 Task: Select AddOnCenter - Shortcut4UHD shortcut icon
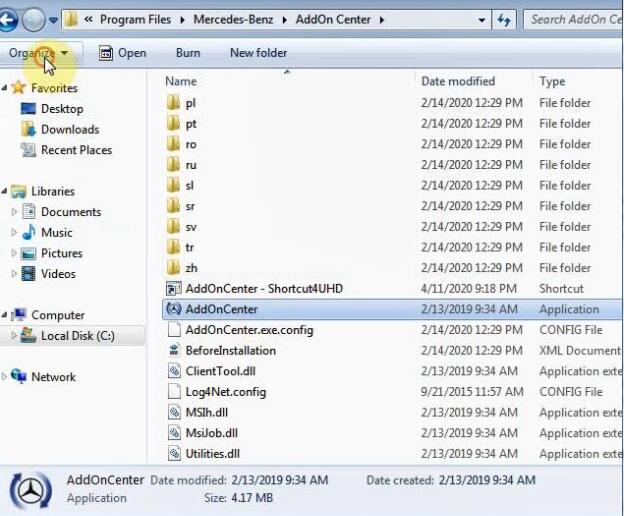tap(174, 289)
